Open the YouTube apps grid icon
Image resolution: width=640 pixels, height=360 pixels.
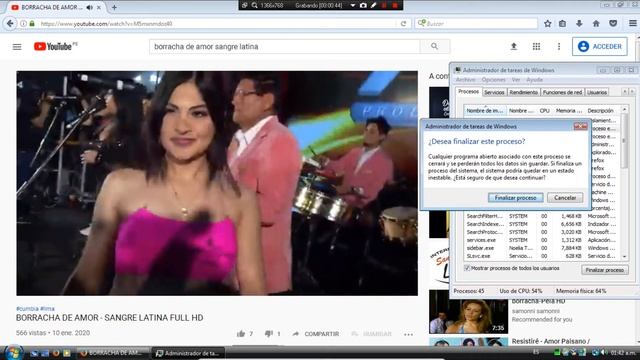pyautogui.click(x=536, y=47)
